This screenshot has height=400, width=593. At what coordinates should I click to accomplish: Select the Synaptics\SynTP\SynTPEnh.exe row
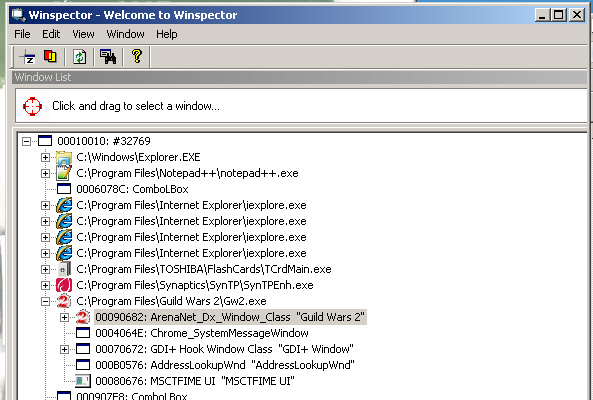click(195, 285)
